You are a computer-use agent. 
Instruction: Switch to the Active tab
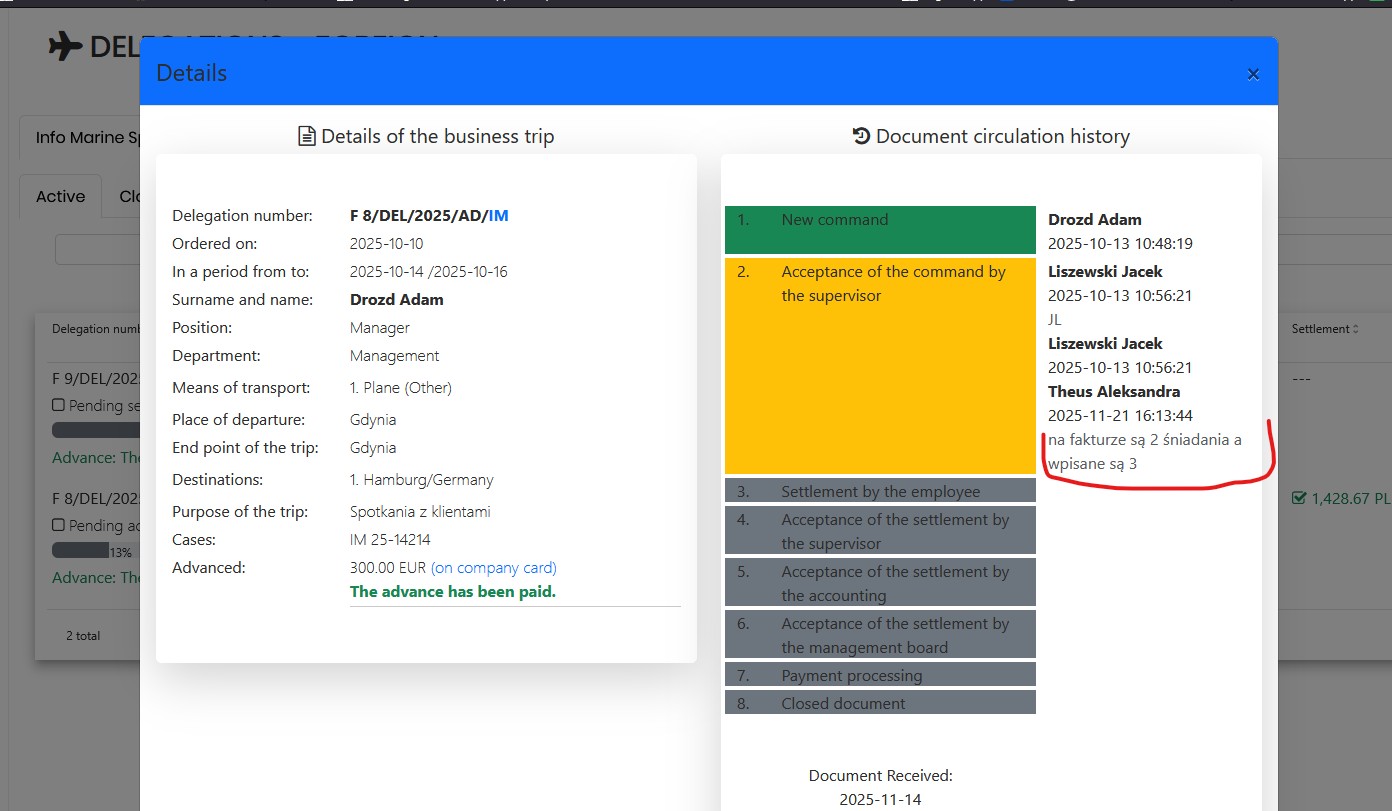click(61, 196)
